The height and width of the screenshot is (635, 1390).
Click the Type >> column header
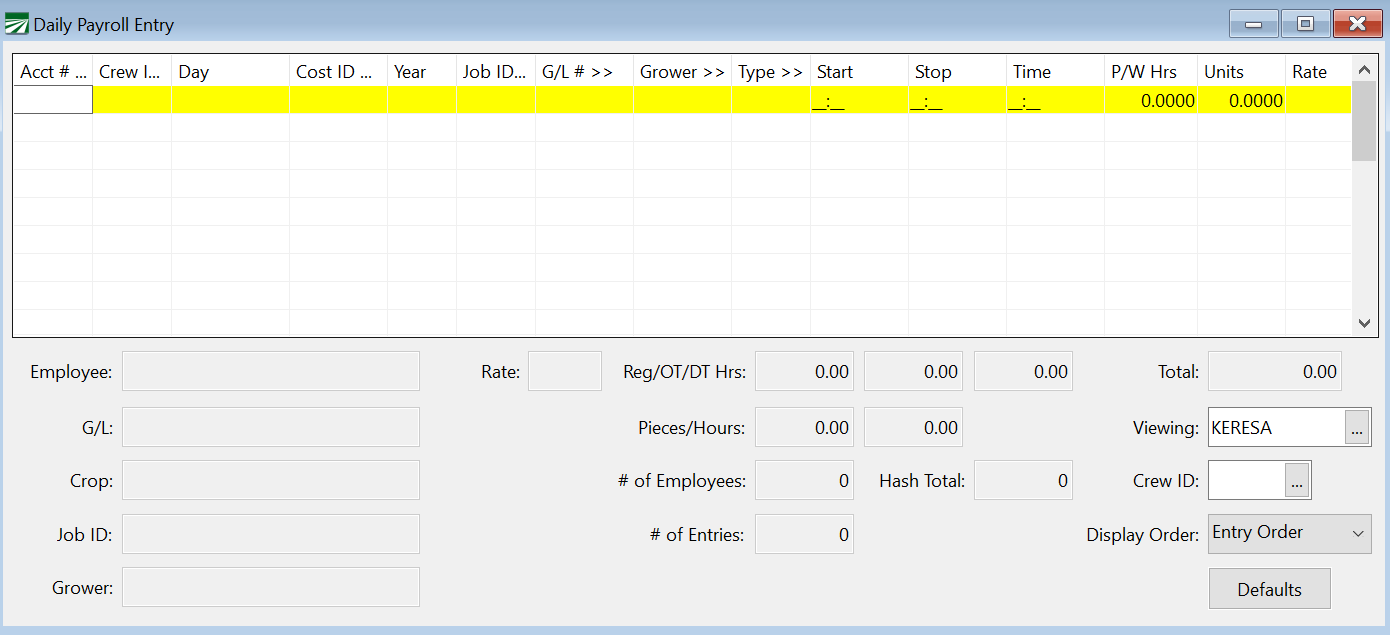point(770,72)
